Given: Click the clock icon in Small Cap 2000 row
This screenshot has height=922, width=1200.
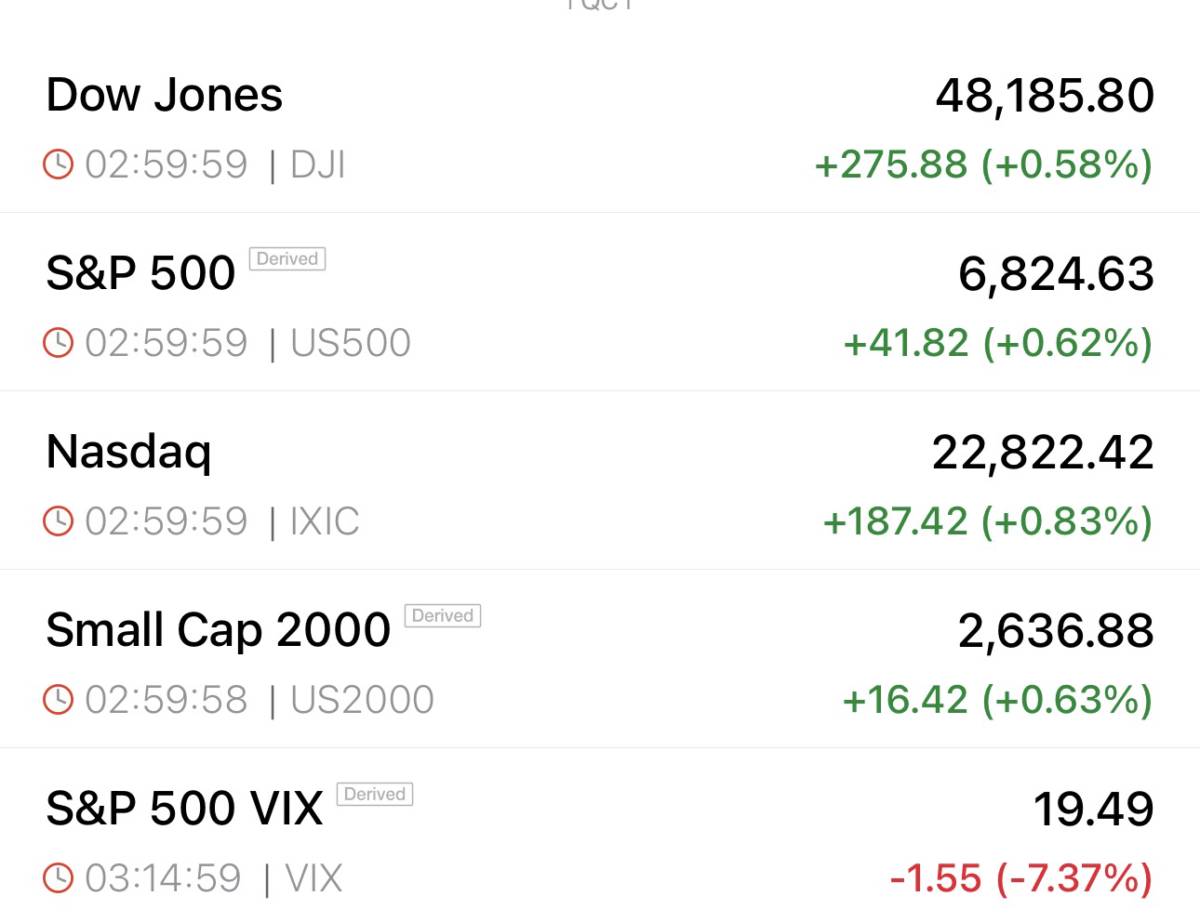Looking at the screenshot, I should [x=59, y=699].
